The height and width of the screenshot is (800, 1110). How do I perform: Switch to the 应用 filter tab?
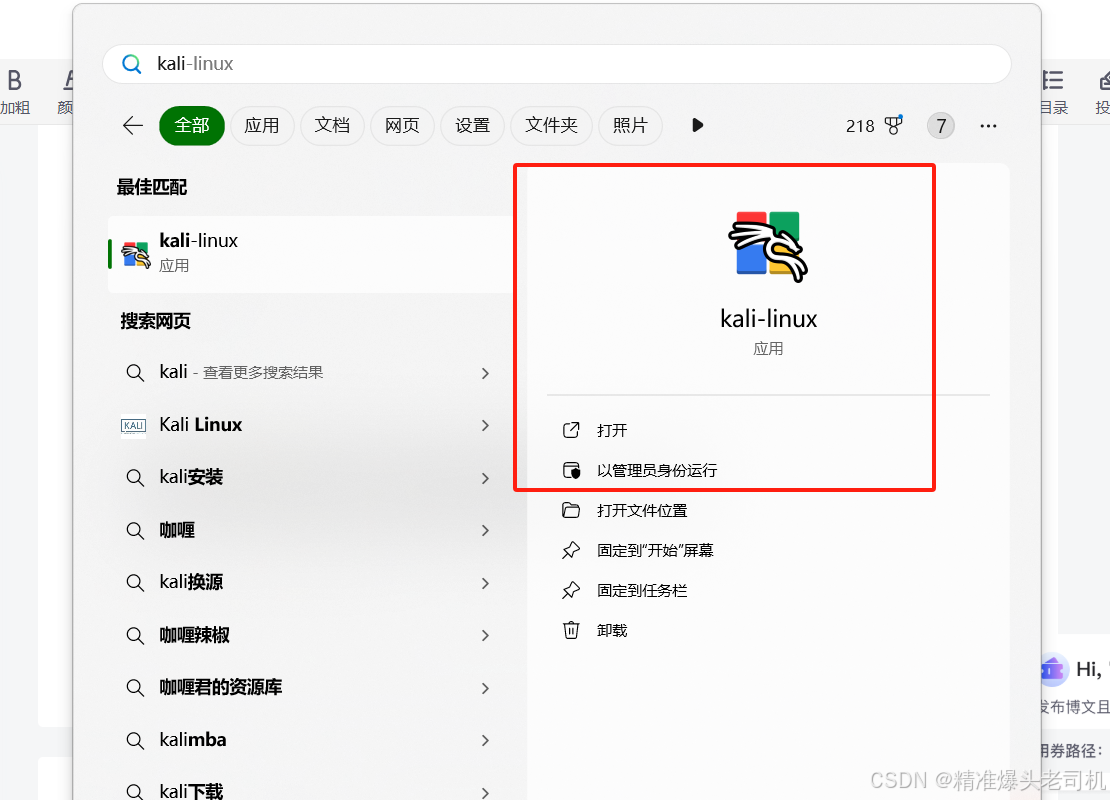point(262,126)
